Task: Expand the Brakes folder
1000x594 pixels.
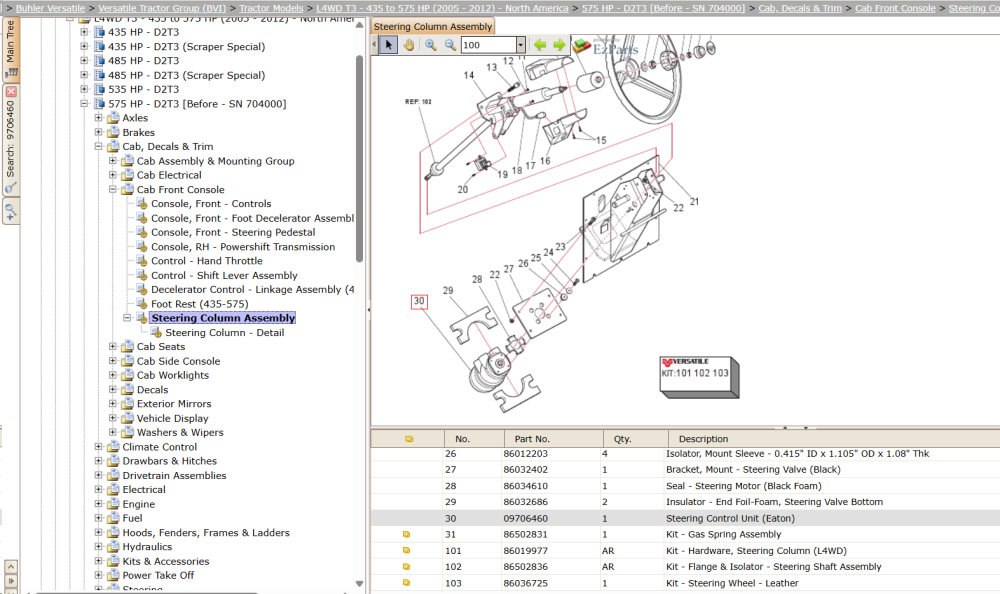Action: (x=98, y=132)
